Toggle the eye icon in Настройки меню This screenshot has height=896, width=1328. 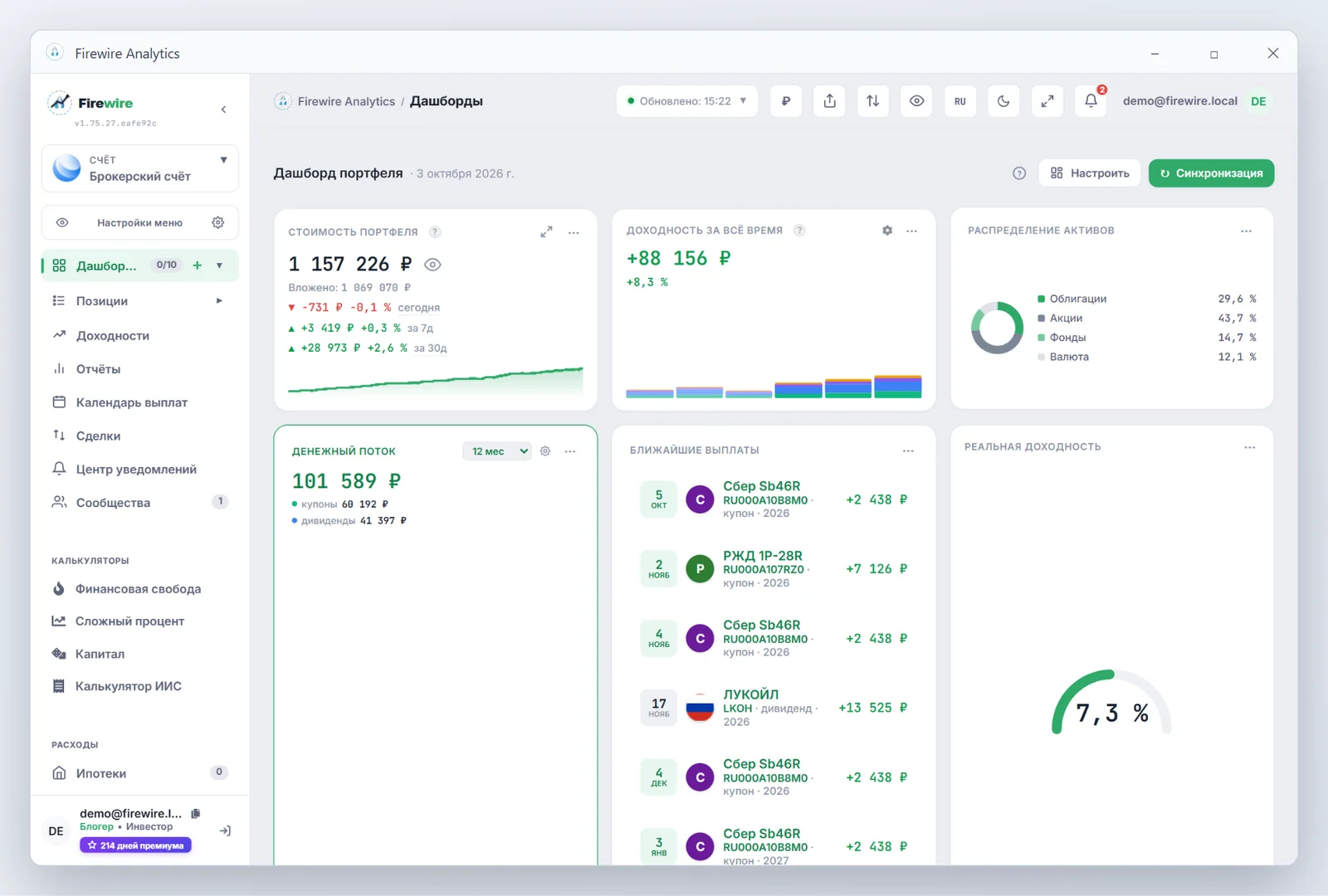pyautogui.click(x=62, y=222)
